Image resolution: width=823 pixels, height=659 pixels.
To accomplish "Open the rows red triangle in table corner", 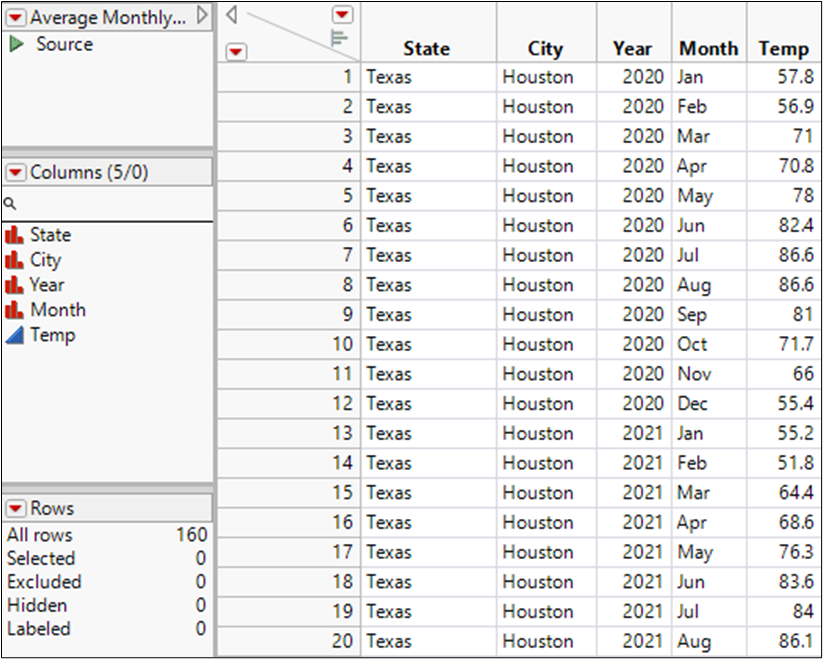I will pyautogui.click(x=236, y=51).
